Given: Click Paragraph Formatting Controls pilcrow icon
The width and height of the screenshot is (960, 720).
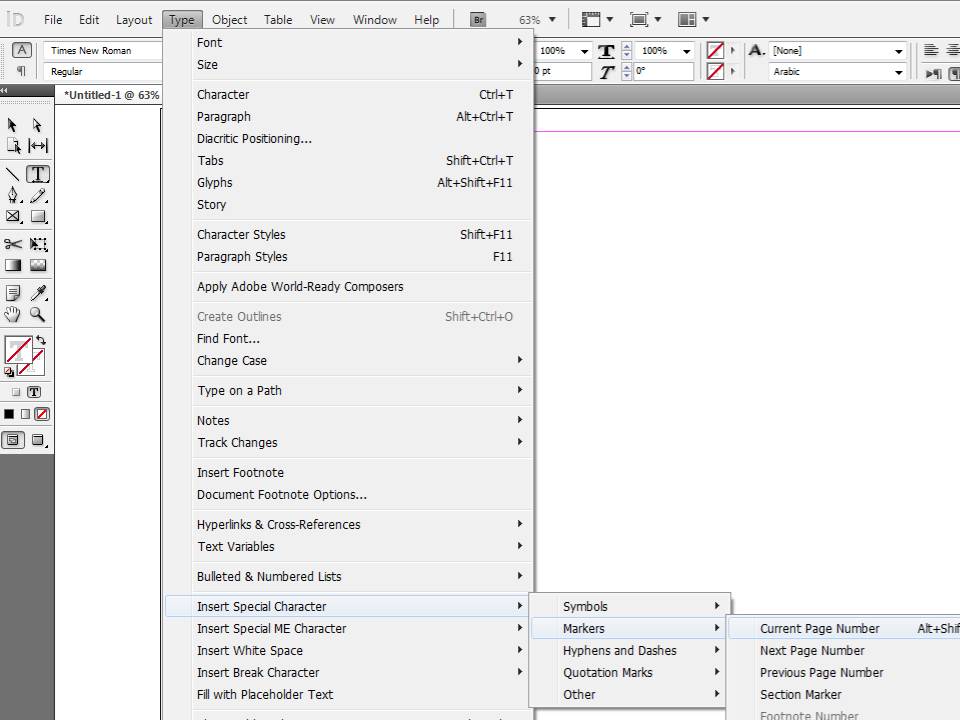Looking at the screenshot, I should [x=21, y=71].
